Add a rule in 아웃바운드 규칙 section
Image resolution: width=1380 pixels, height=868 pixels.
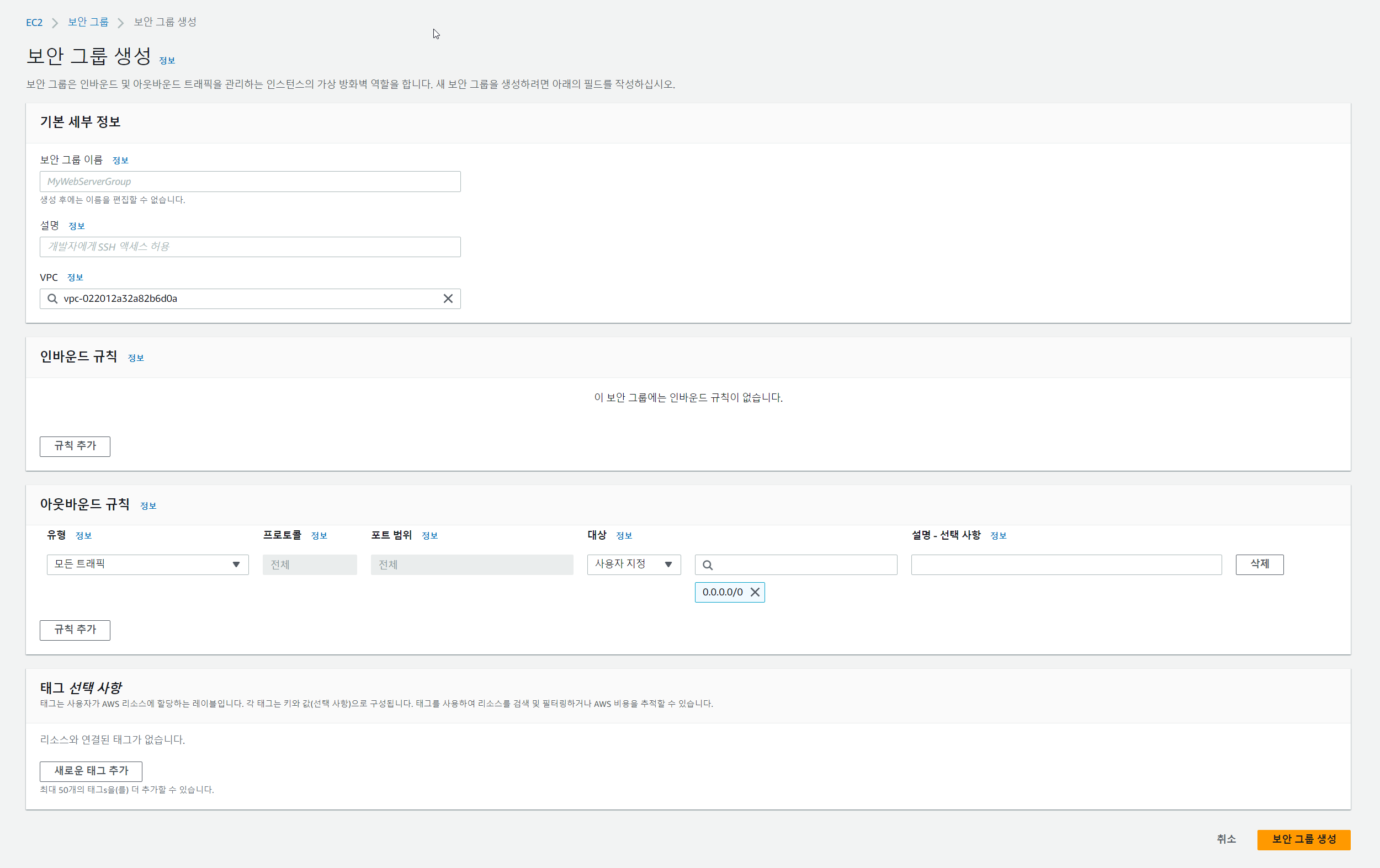click(x=75, y=630)
